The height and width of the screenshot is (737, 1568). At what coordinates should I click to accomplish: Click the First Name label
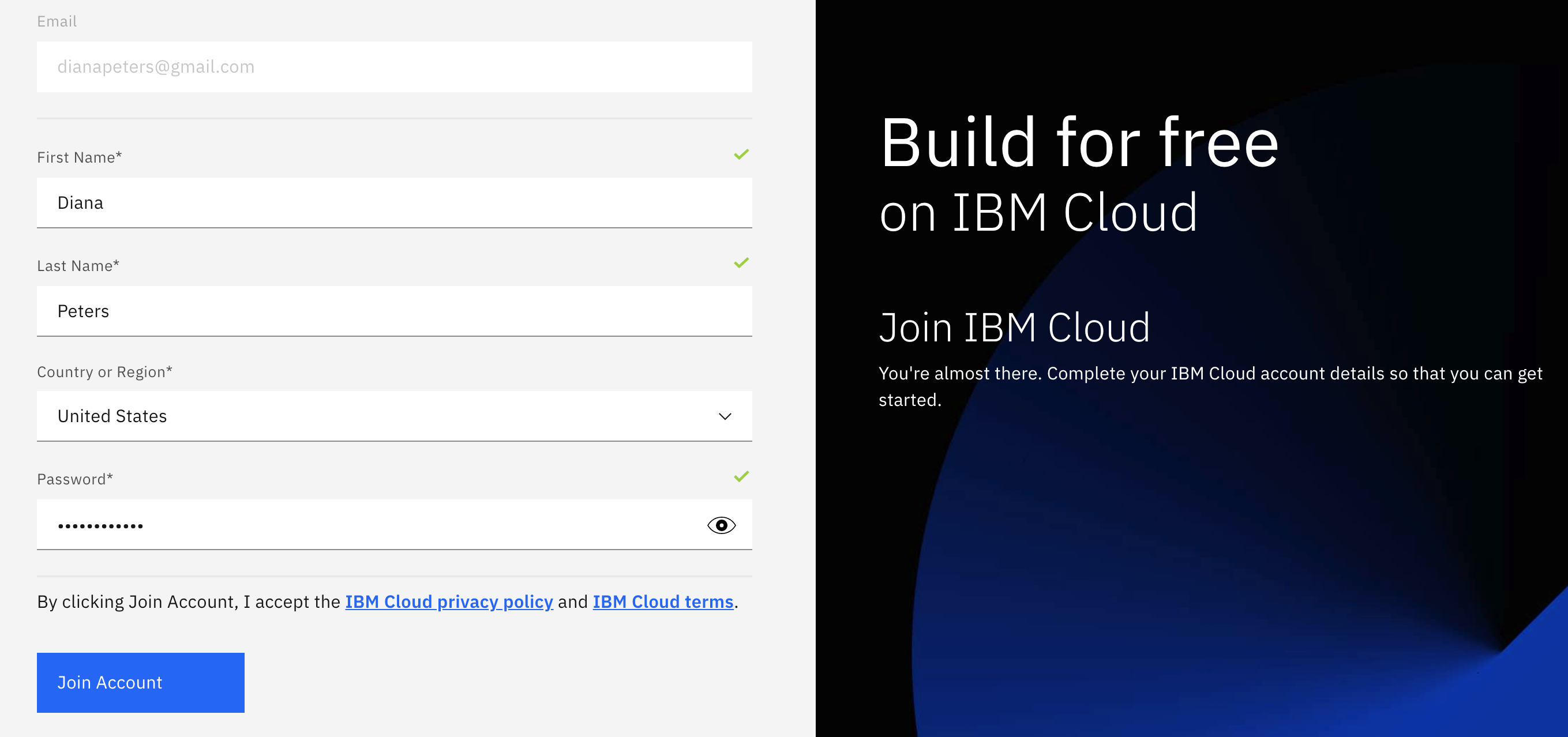[x=79, y=157]
